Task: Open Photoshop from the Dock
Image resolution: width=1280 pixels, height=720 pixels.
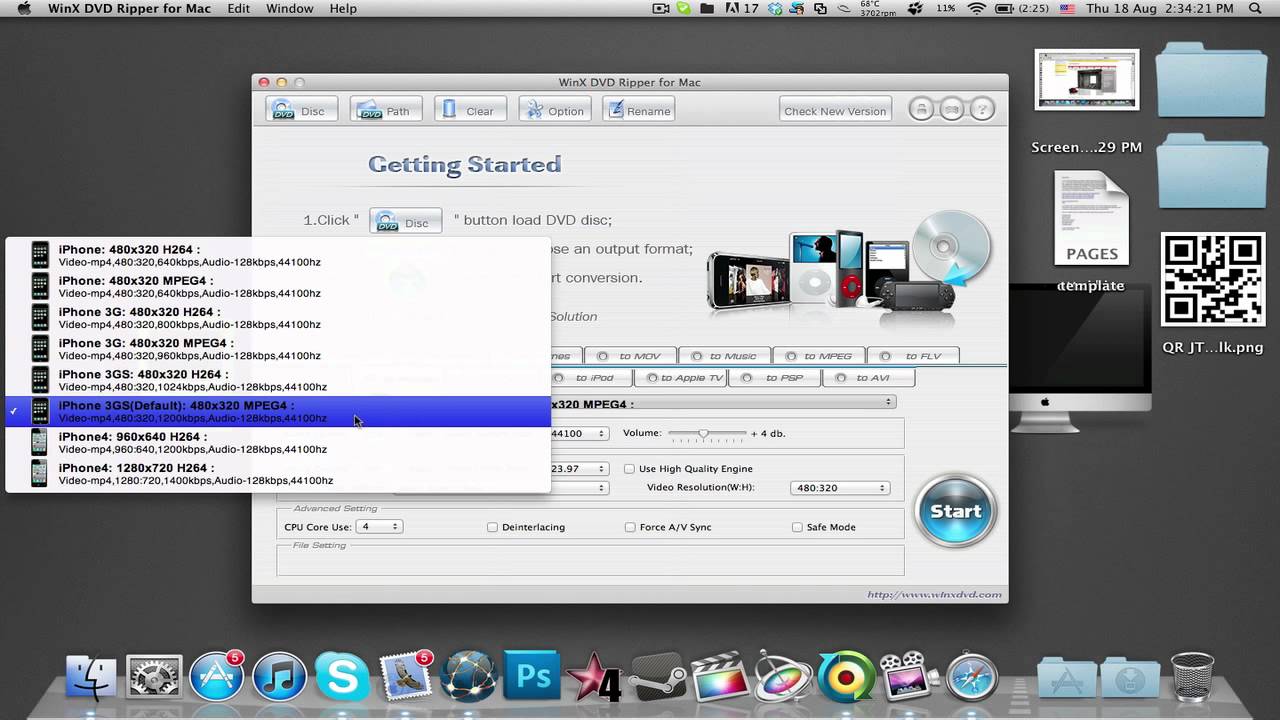Action: click(x=531, y=677)
